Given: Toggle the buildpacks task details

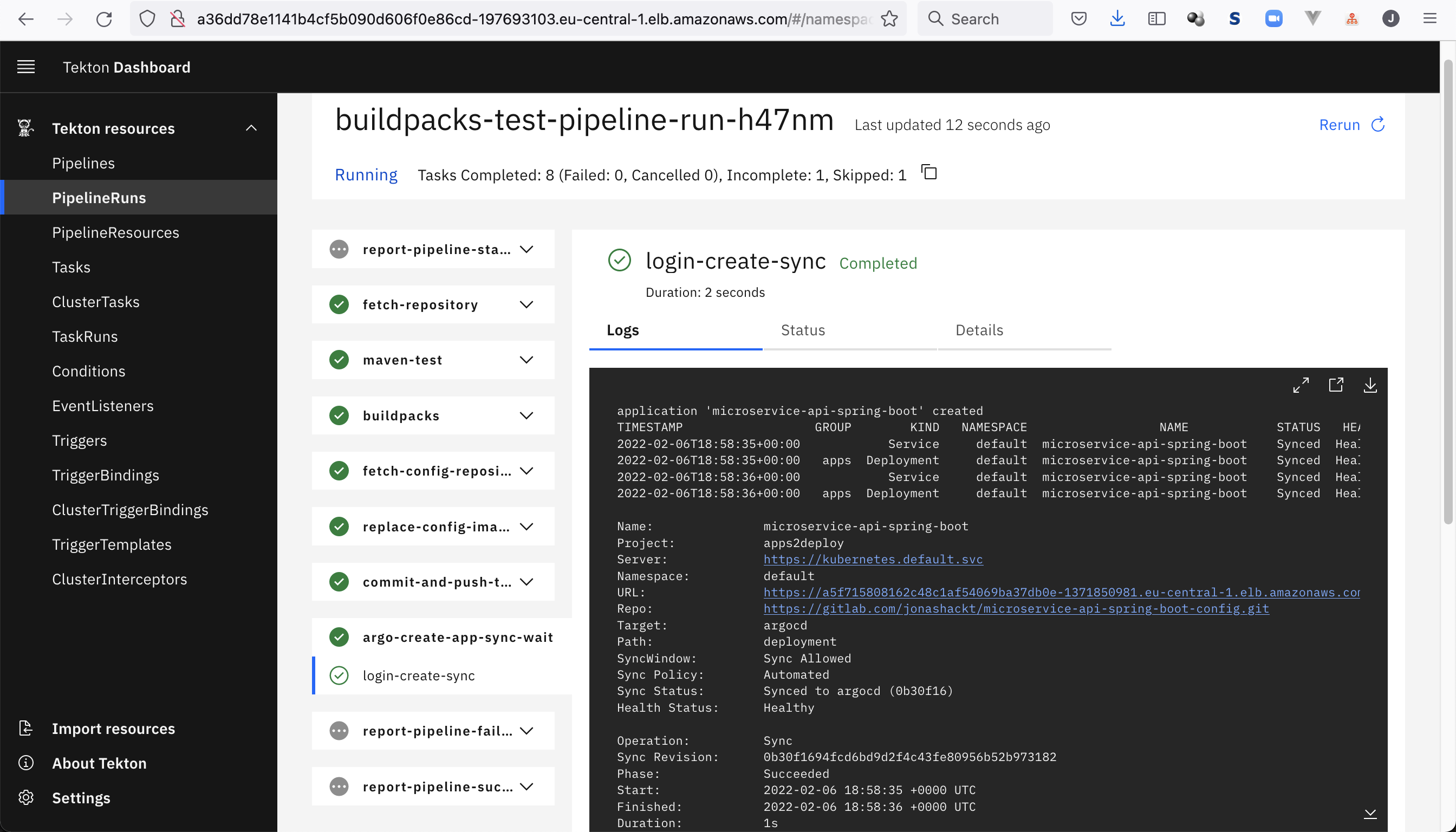Looking at the screenshot, I should tap(527, 415).
